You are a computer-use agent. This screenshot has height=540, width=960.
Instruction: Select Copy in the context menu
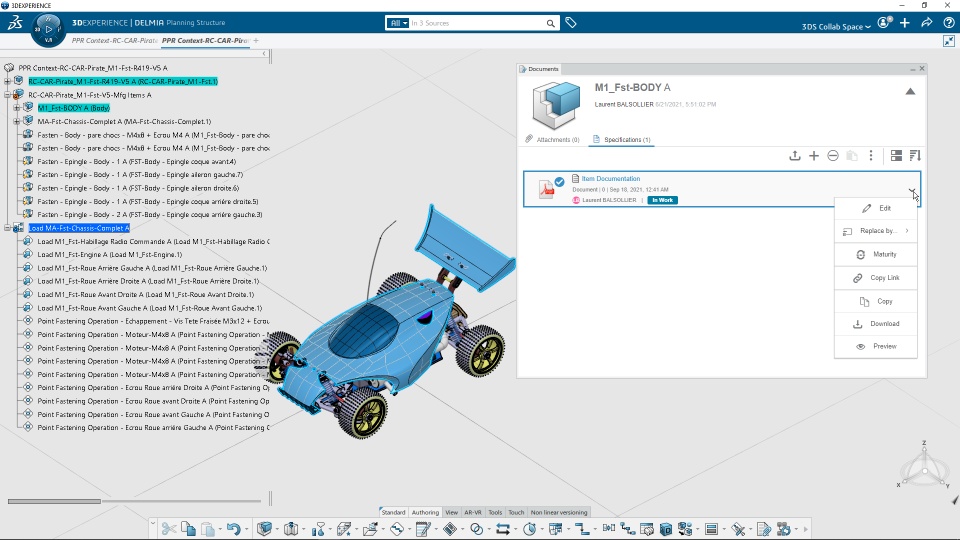click(x=876, y=301)
